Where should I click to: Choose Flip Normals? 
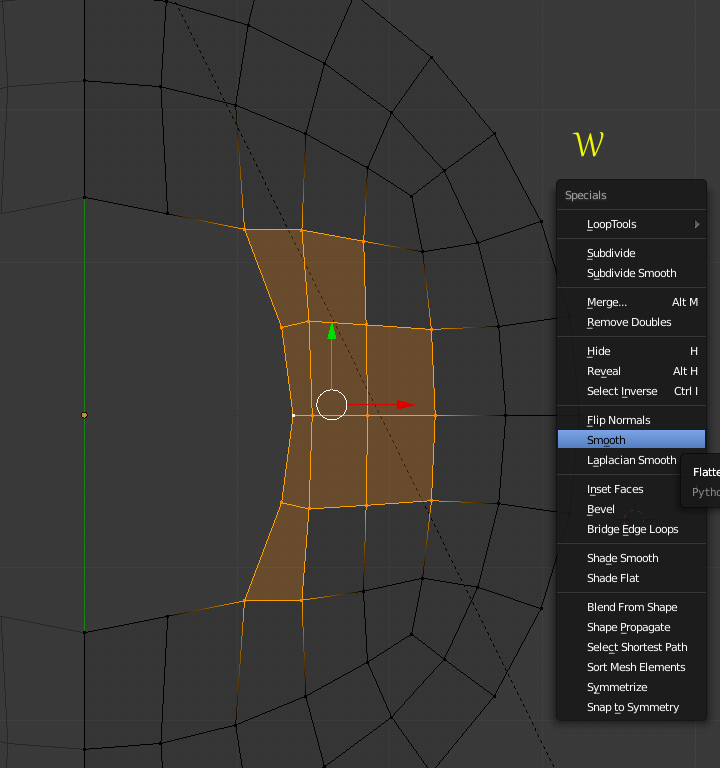[x=631, y=420]
